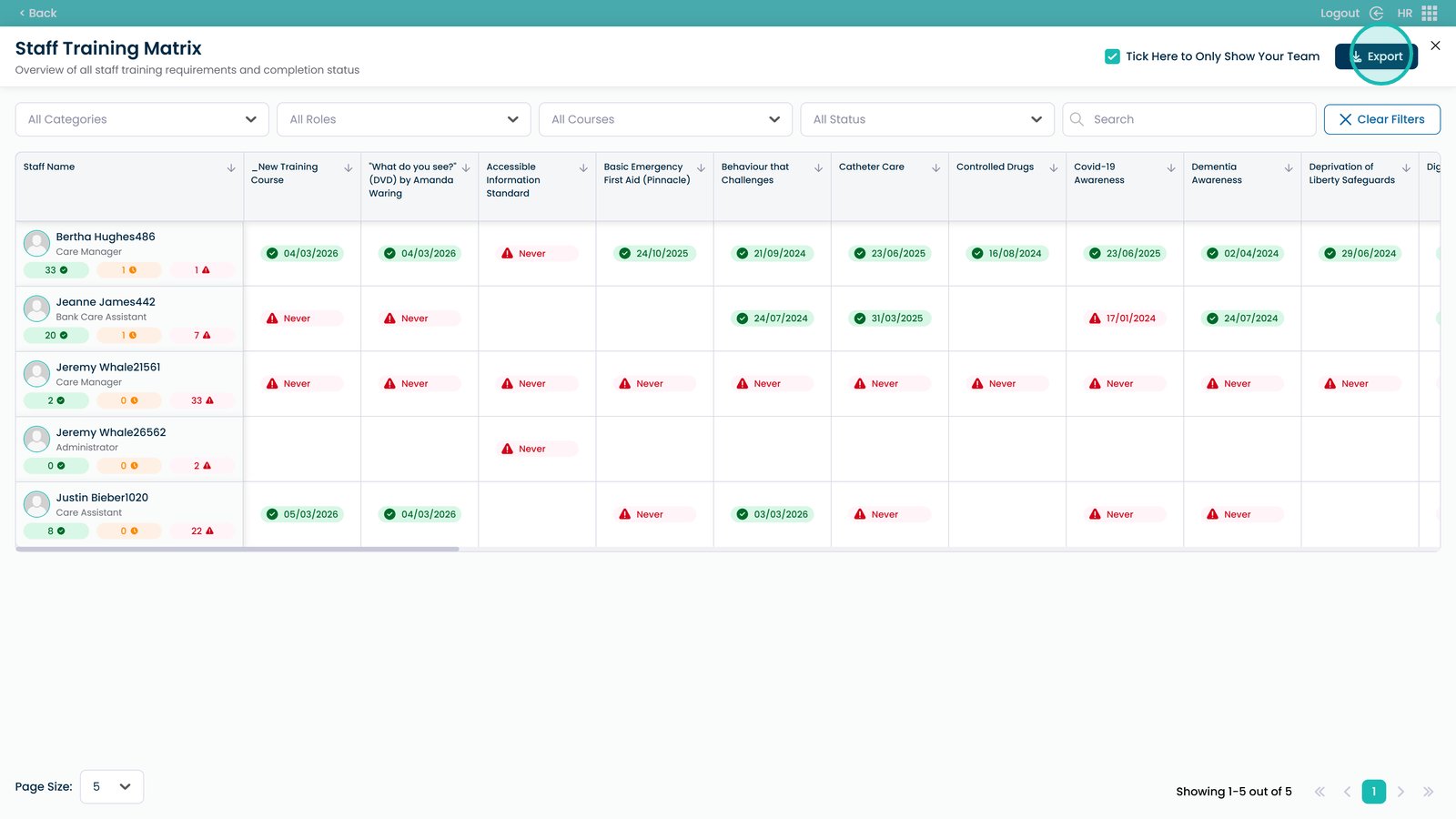Sort the Controlled Drugs column
The height and width of the screenshot is (819, 1456).
pos(1053,168)
